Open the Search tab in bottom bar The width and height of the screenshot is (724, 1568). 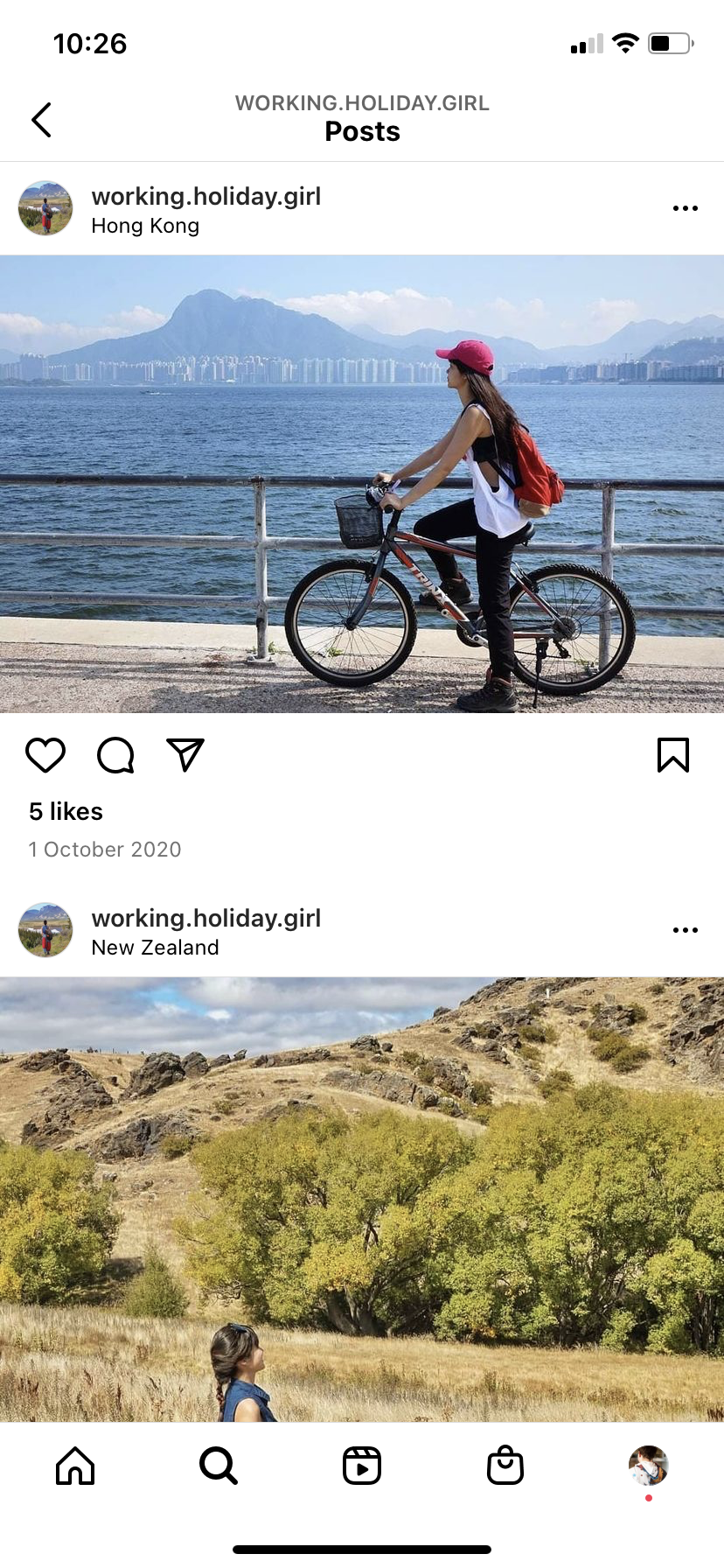(x=219, y=1466)
